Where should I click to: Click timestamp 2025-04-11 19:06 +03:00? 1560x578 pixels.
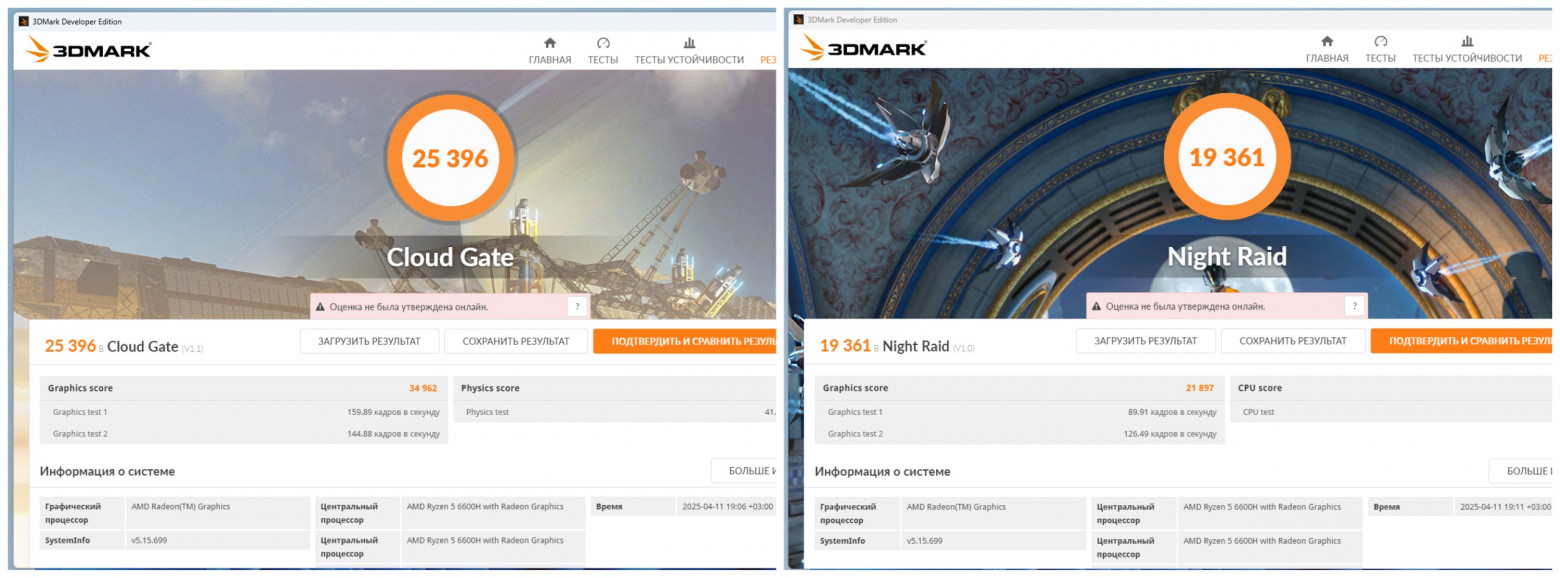(x=727, y=507)
